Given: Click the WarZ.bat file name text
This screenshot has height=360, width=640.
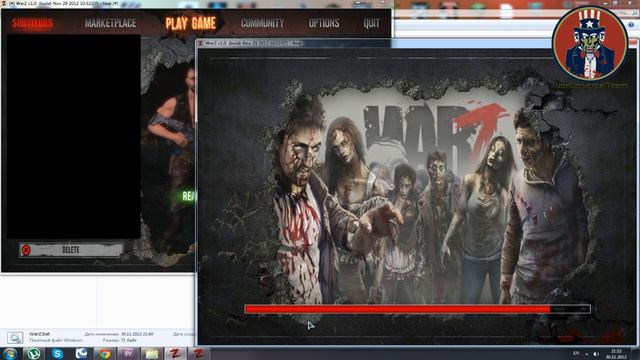Looking at the screenshot, I should point(39,334).
